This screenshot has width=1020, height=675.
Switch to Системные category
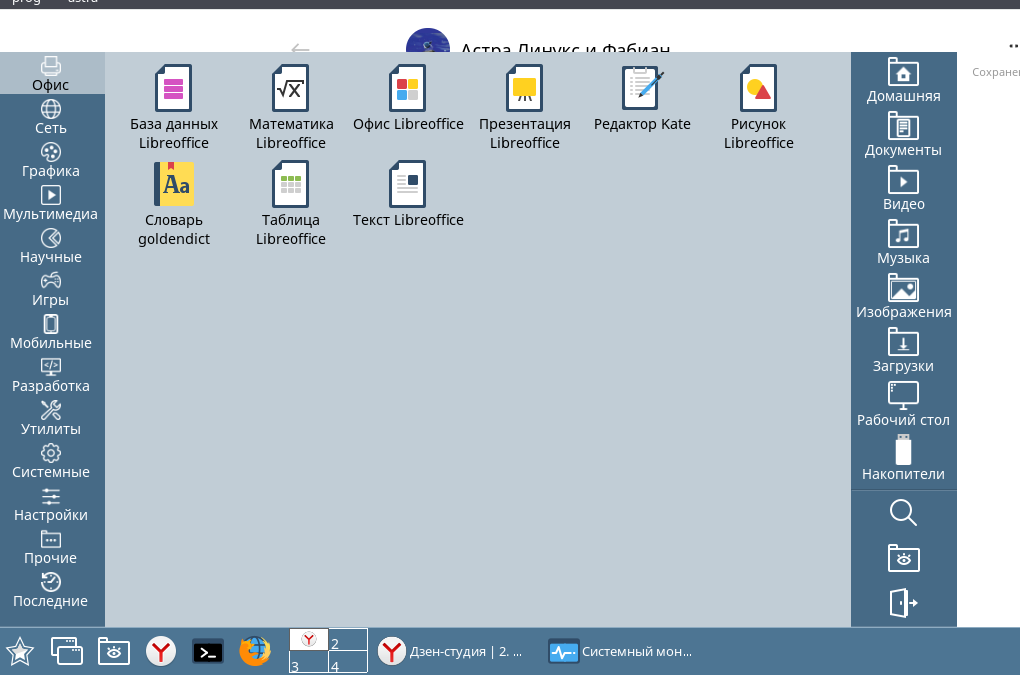click(51, 460)
